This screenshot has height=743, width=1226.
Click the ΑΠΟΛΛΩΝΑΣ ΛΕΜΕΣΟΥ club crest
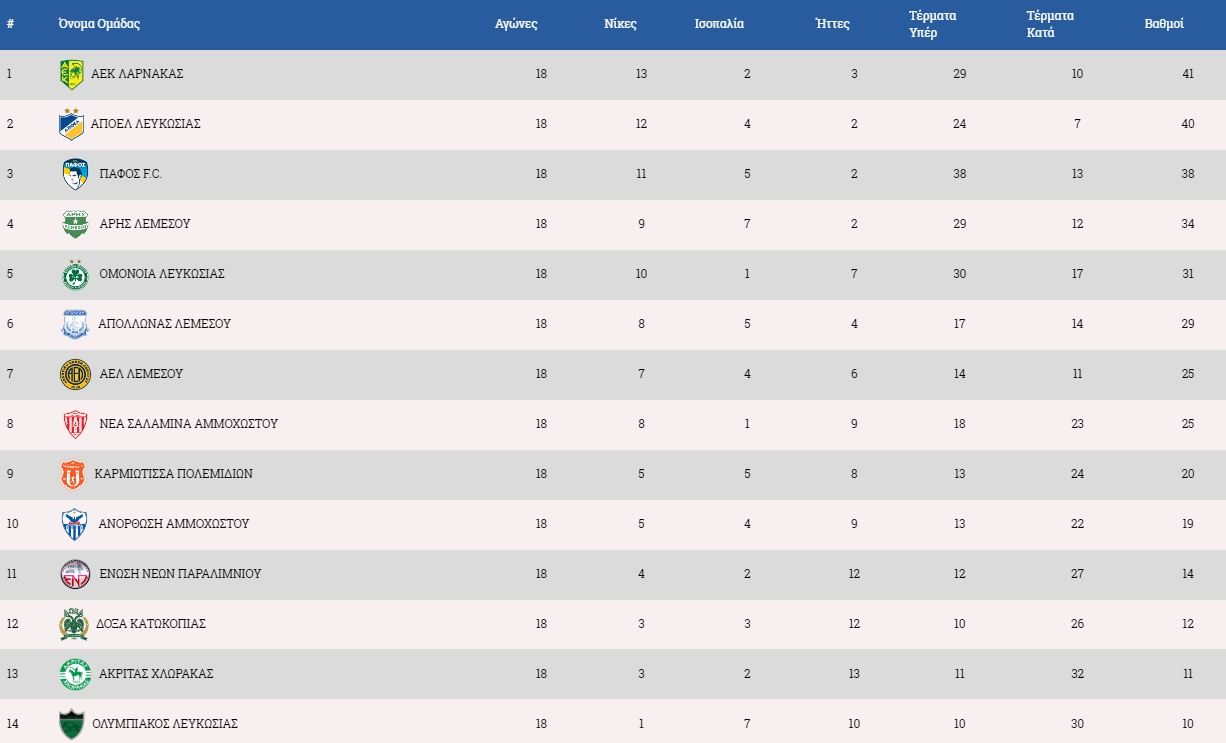tap(75, 324)
